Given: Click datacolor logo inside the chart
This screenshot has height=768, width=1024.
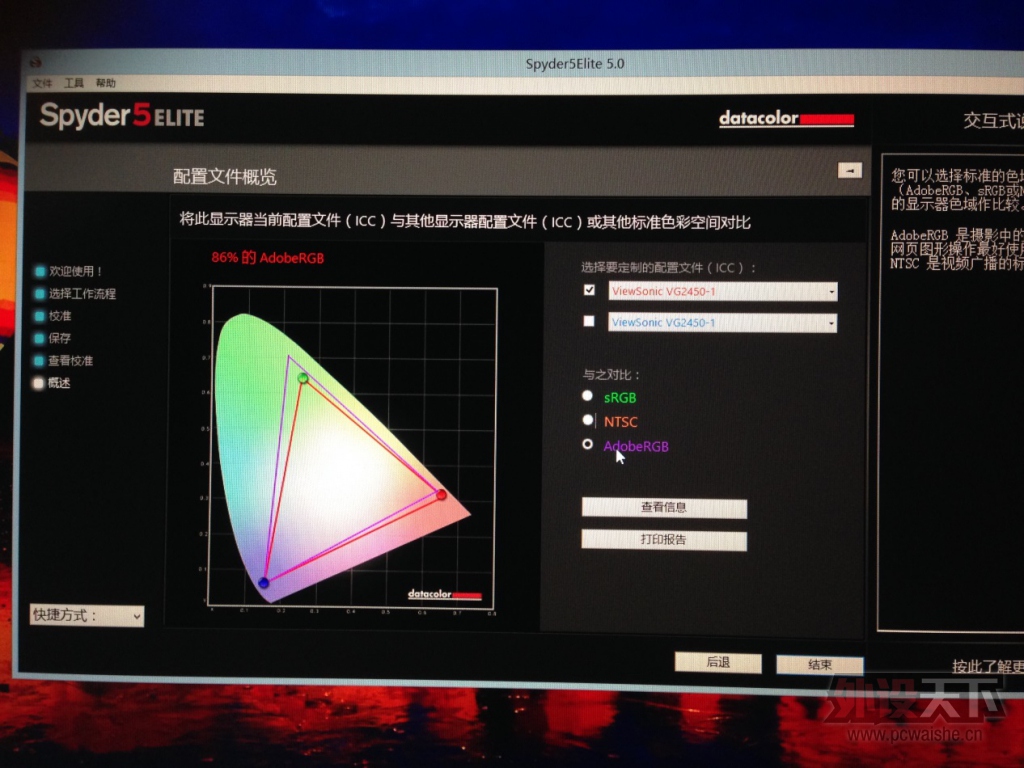Looking at the screenshot, I should point(445,594).
